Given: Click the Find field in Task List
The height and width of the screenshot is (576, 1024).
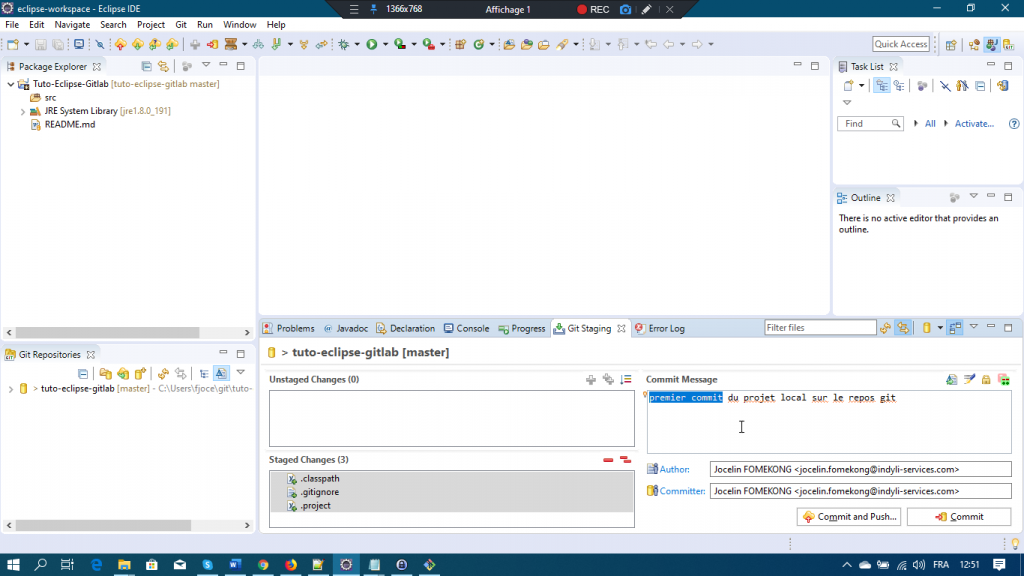Looking at the screenshot, I should [x=870, y=123].
